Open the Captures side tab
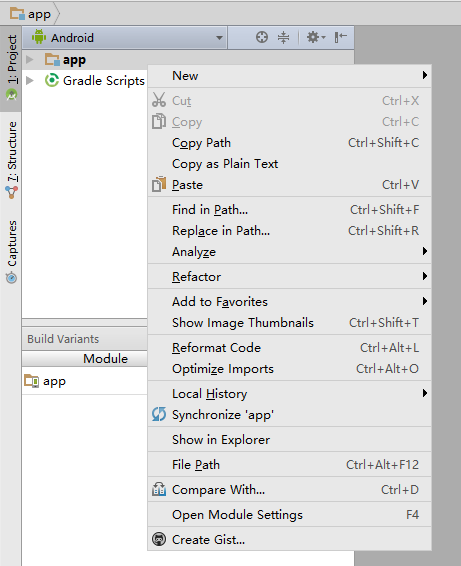This screenshot has width=461, height=566. tap(11, 251)
